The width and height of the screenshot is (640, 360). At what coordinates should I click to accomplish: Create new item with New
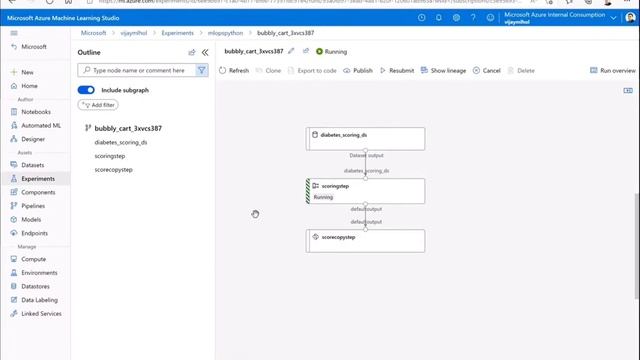22,72
